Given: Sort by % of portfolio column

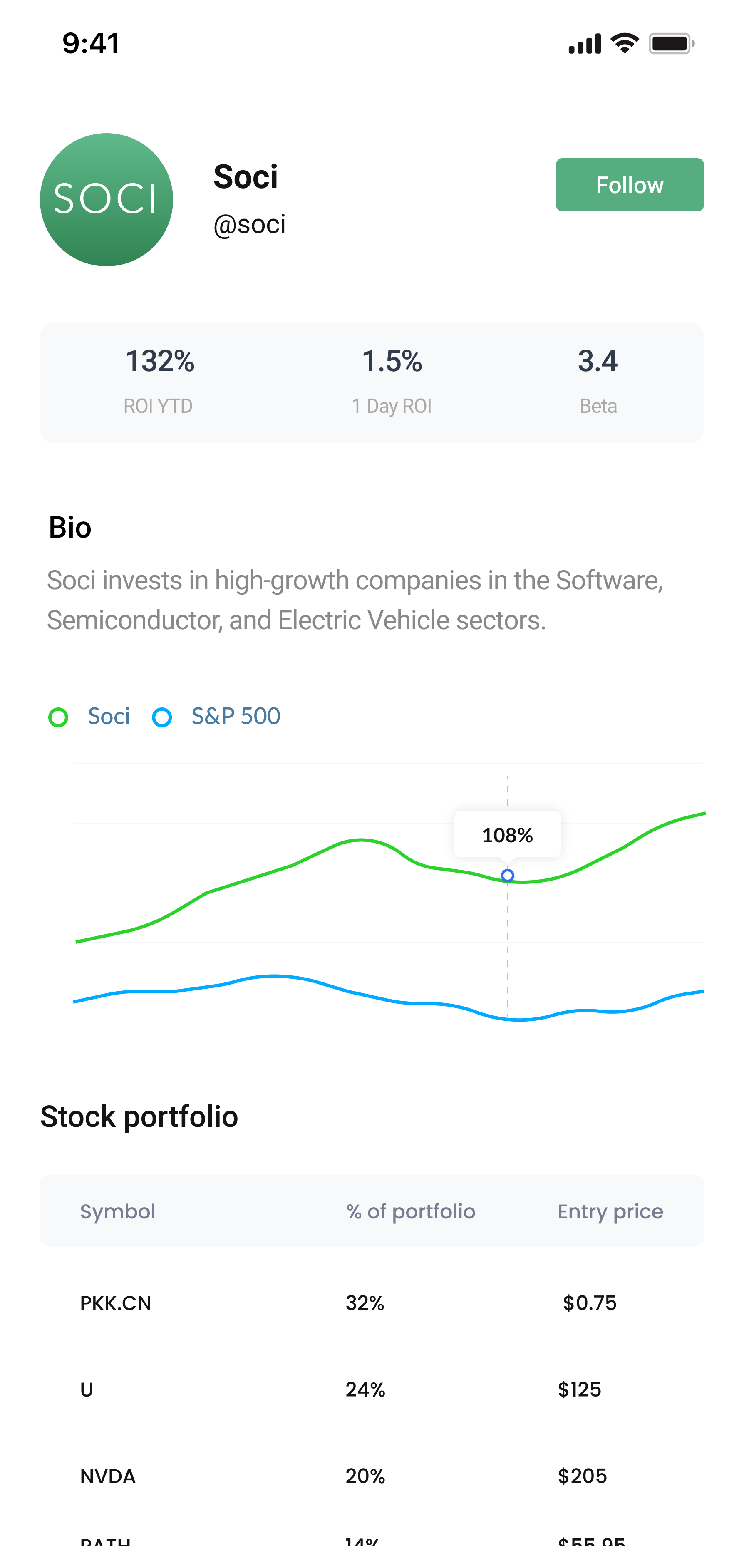Looking at the screenshot, I should tap(411, 1211).
